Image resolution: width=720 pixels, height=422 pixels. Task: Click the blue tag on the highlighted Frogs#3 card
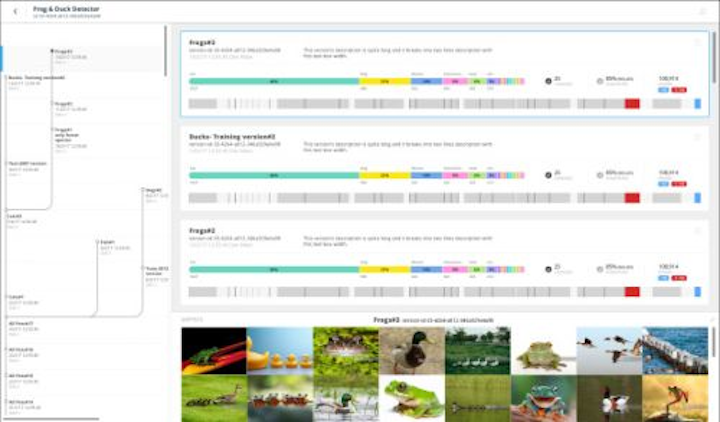(x=664, y=90)
